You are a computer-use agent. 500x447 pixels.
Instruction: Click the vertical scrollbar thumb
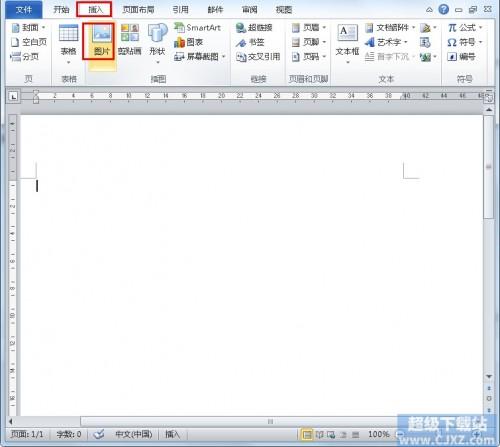[489, 167]
